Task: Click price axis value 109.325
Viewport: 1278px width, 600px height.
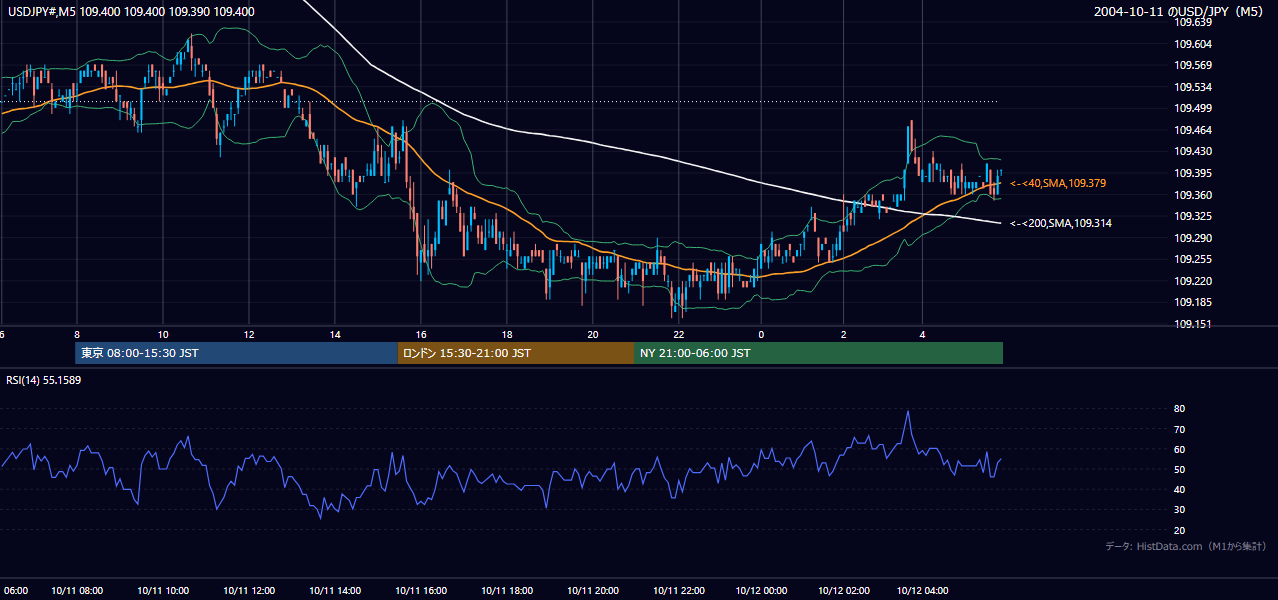Action: point(1194,216)
